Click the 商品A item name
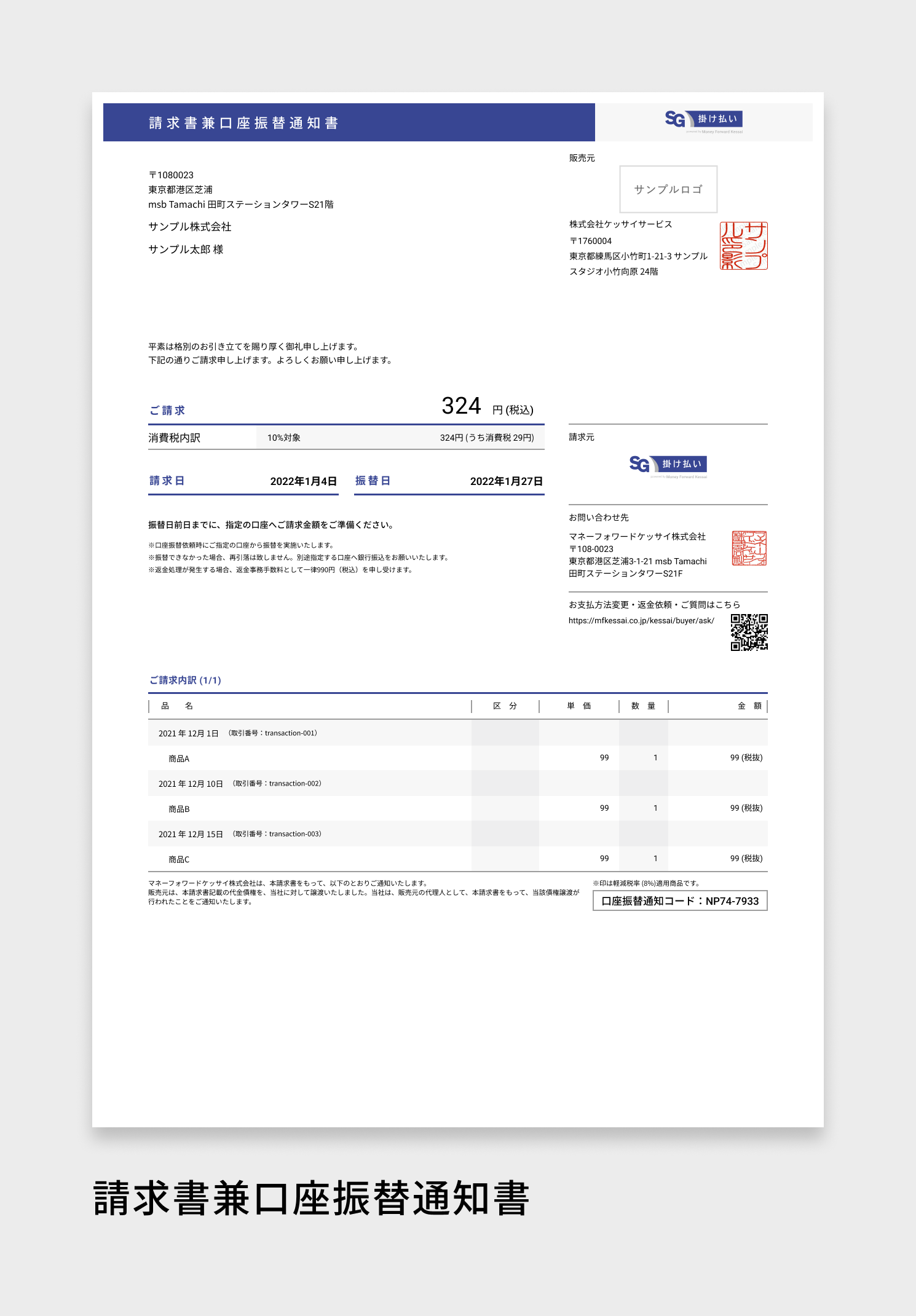 point(179,758)
